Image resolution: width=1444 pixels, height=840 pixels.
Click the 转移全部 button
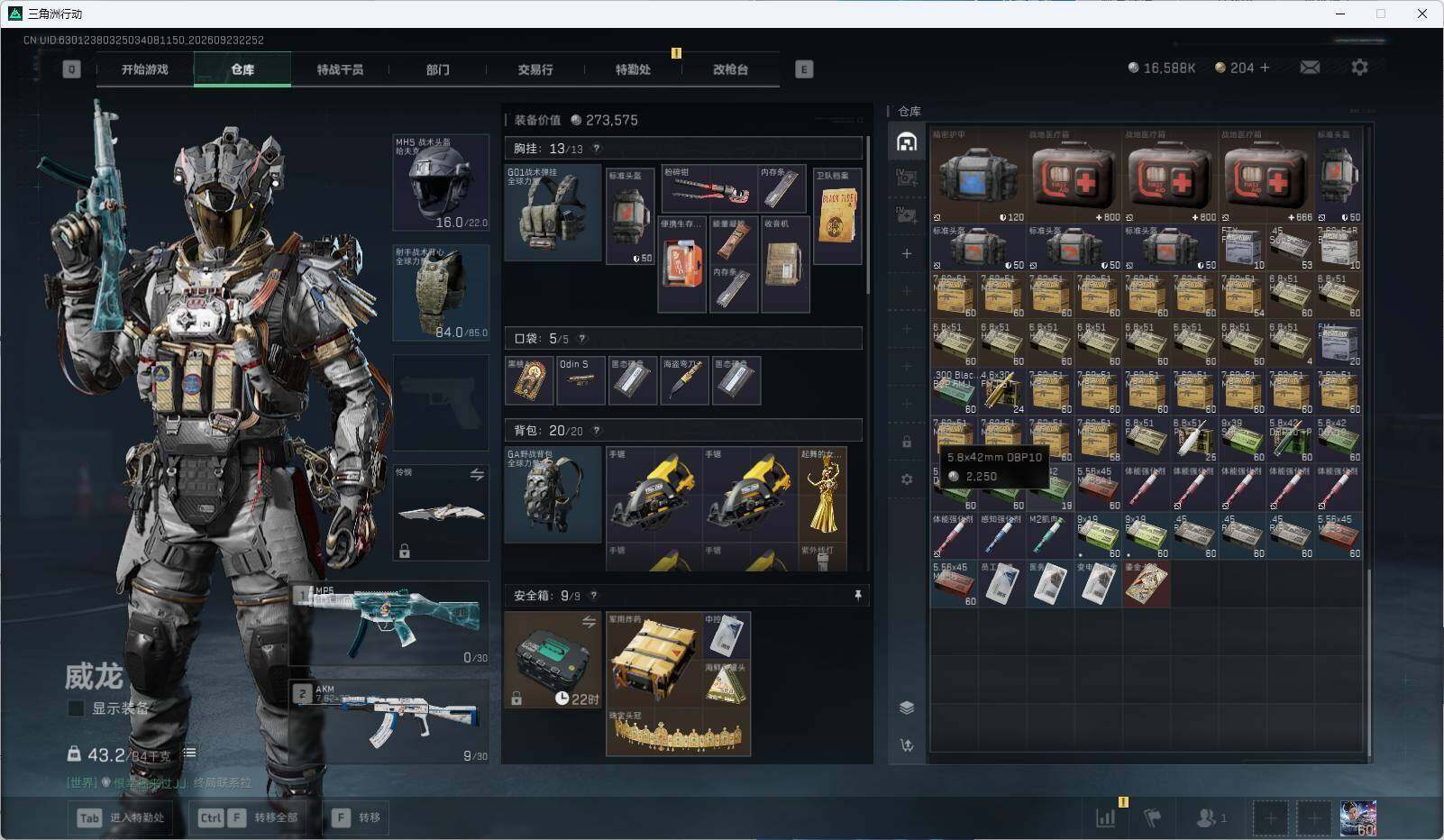tap(249, 817)
